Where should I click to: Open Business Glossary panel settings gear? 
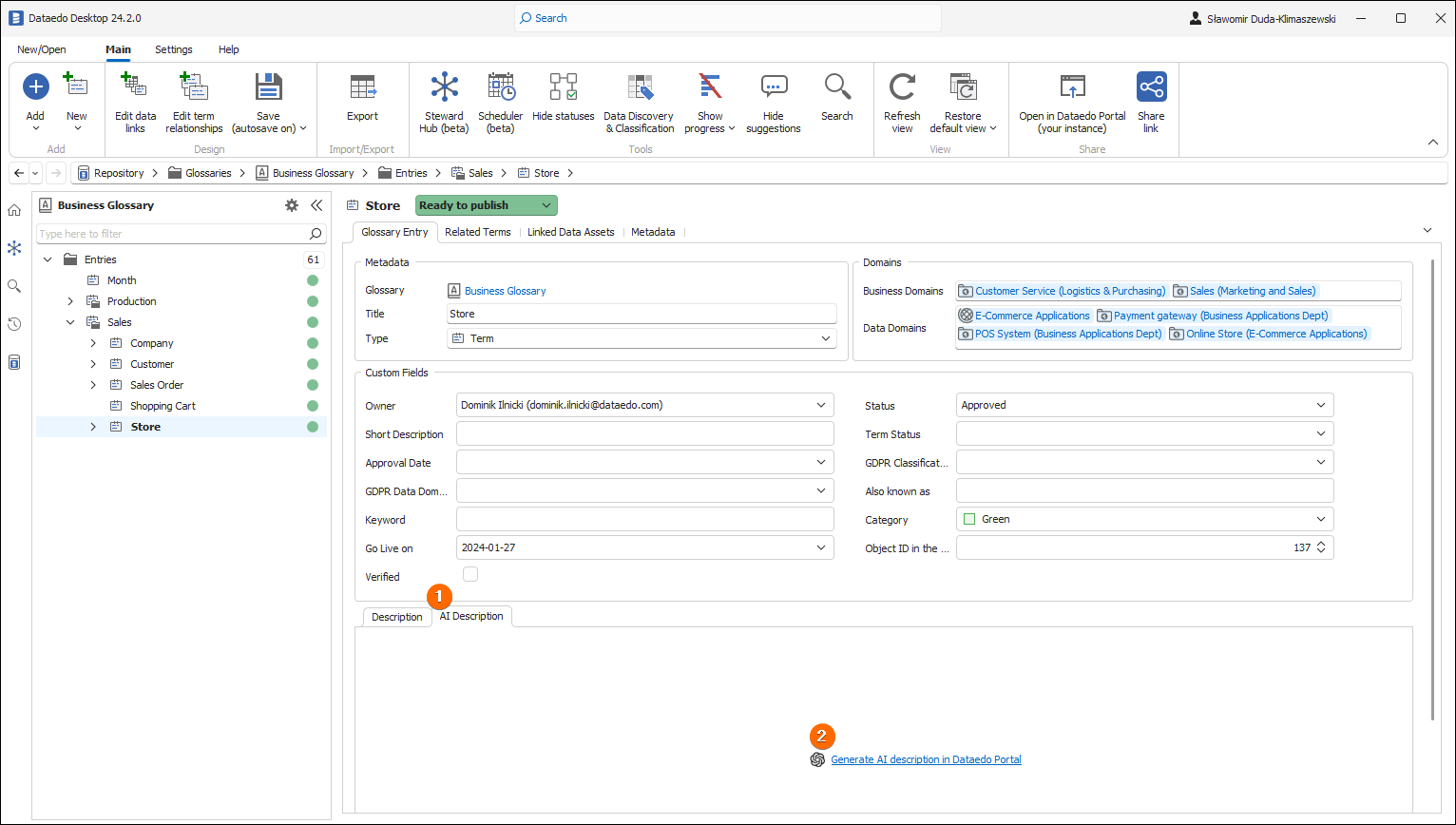[292, 205]
